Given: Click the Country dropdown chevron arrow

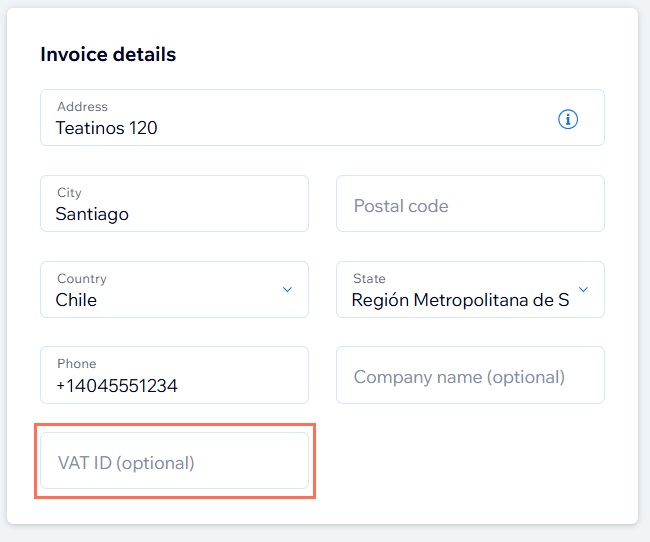Looking at the screenshot, I should 287,290.
